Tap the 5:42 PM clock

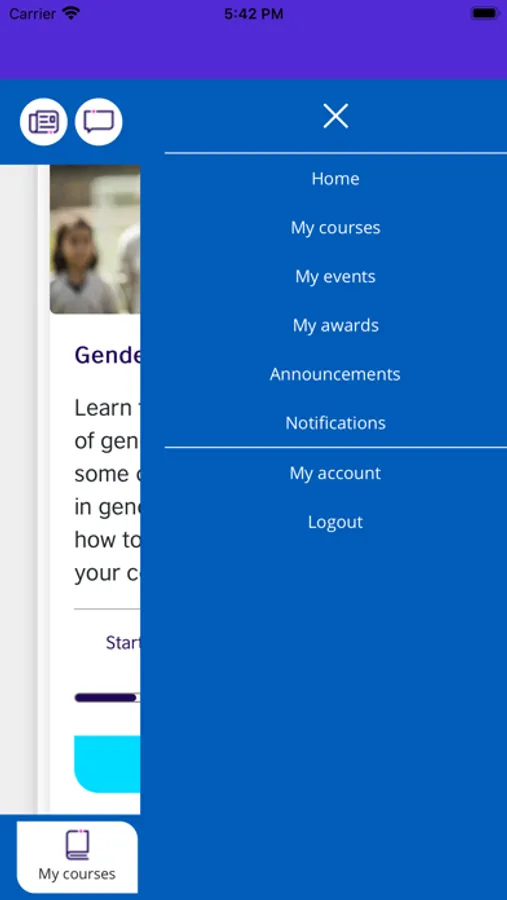[x=254, y=14]
